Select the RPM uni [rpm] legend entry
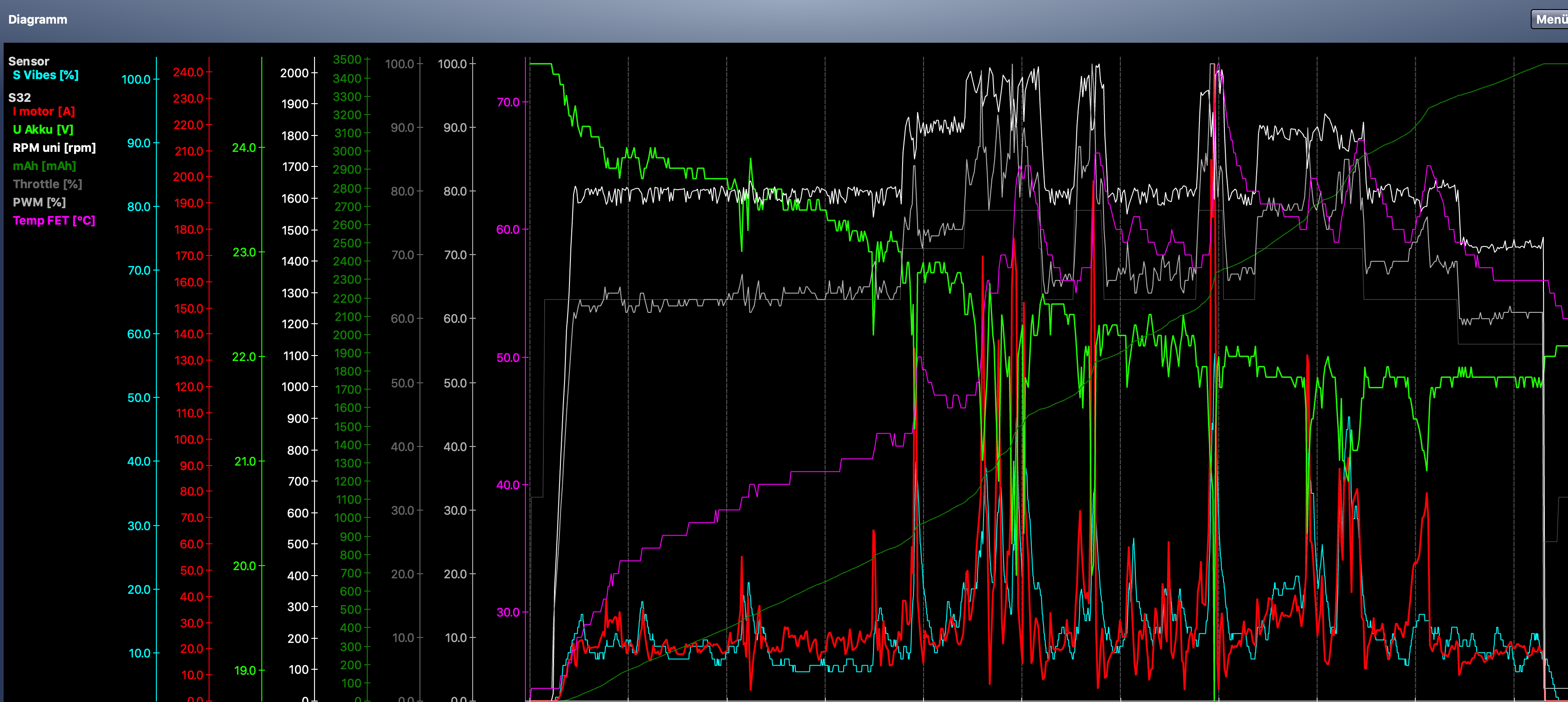 [x=54, y=148]
